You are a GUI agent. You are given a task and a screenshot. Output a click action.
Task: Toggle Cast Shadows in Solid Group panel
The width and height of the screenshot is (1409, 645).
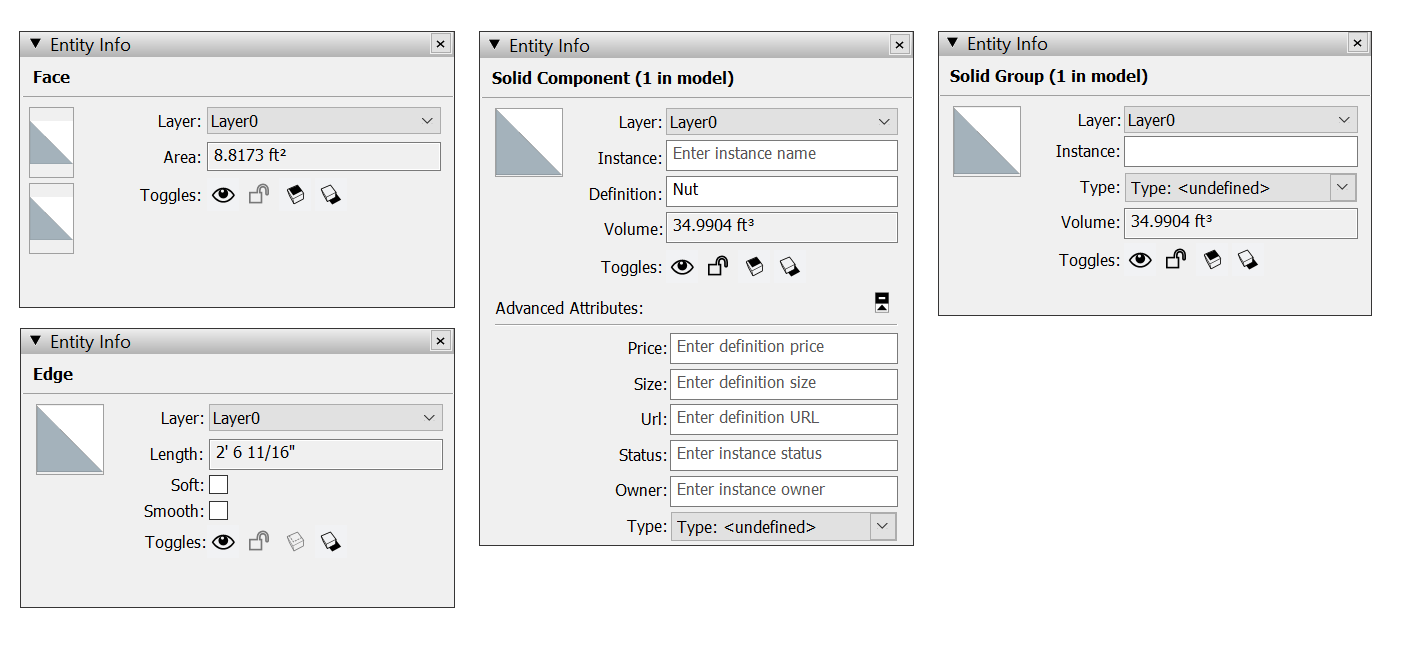pos(1247,260)
